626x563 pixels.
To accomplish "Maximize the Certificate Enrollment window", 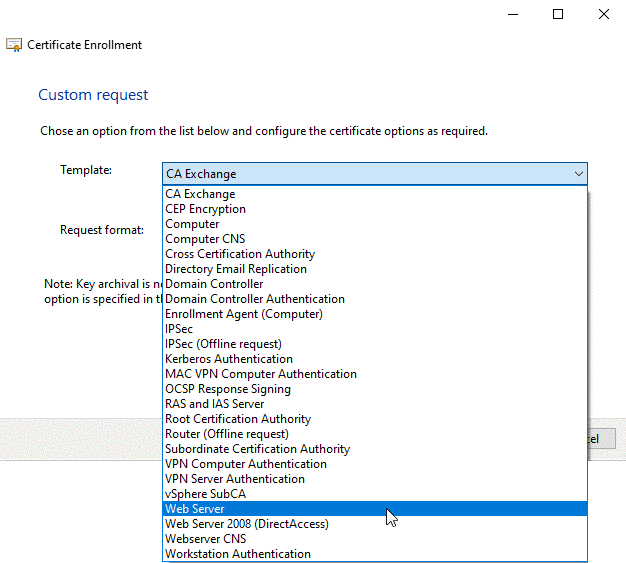I will pos(558,14).
